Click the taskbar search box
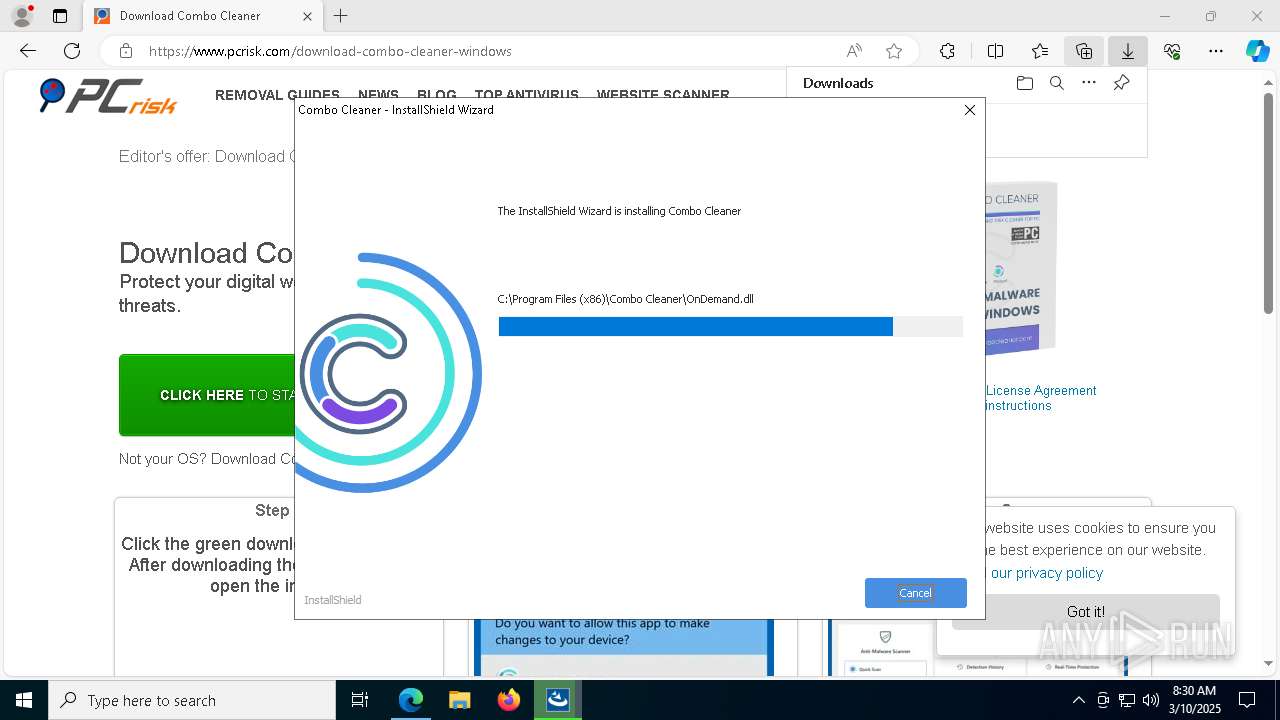This screenshot has height=720, width=1280. (x=192, y=700)
